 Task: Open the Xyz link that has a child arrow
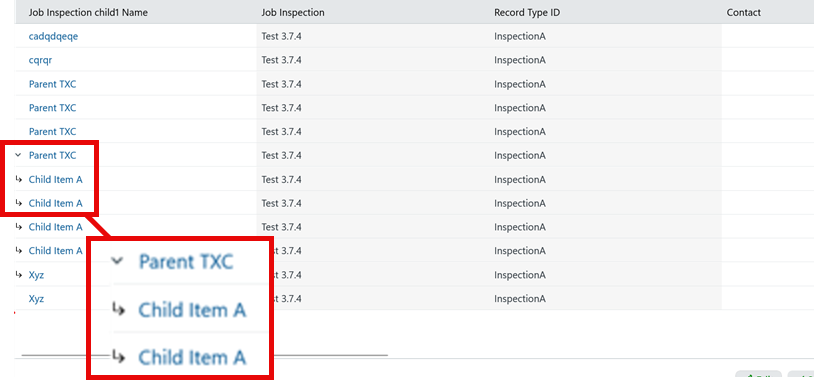36,275
